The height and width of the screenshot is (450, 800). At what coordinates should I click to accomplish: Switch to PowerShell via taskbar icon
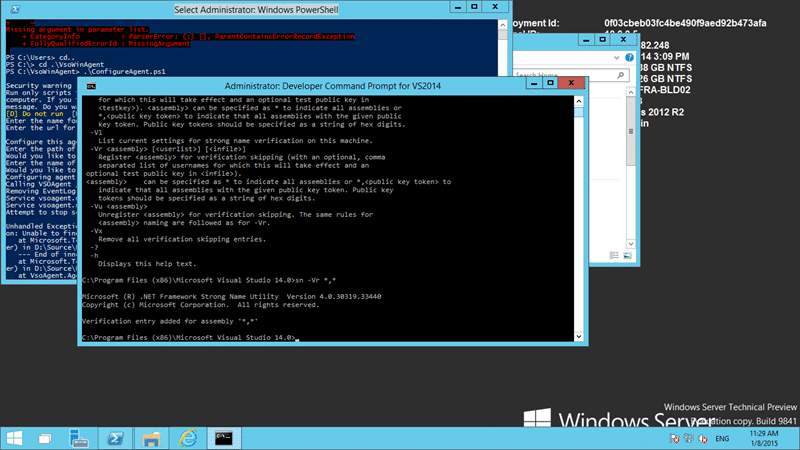(115, 438)
